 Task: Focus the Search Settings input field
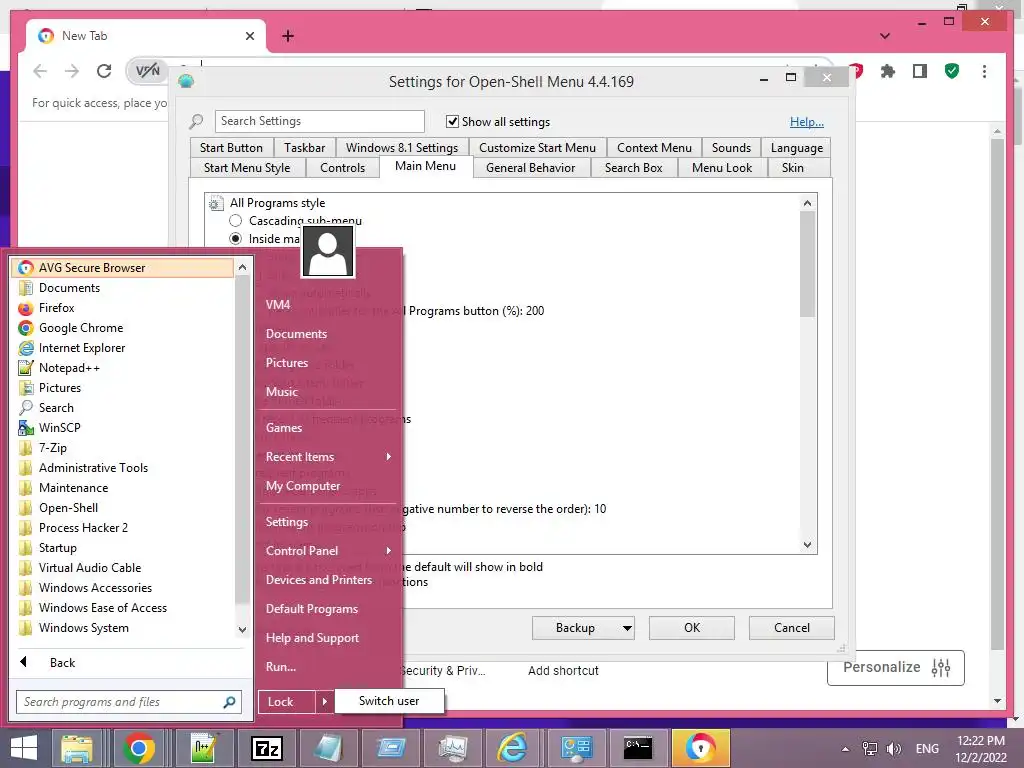tap(319, 121)
